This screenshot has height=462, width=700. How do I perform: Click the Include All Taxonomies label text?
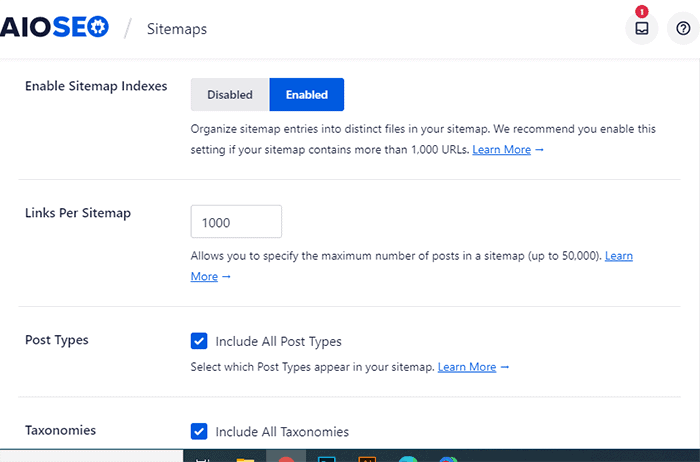click(282, 432)
